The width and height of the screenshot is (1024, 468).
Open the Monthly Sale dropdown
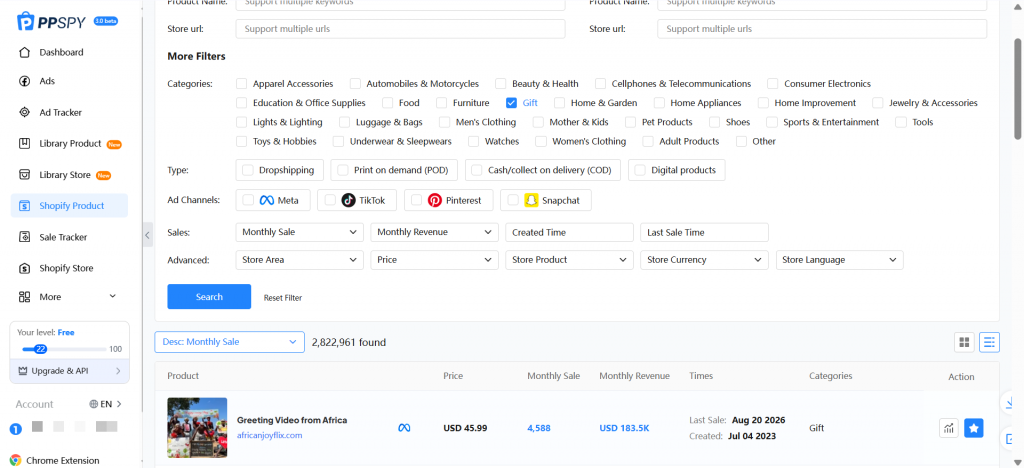click(299, 232)
